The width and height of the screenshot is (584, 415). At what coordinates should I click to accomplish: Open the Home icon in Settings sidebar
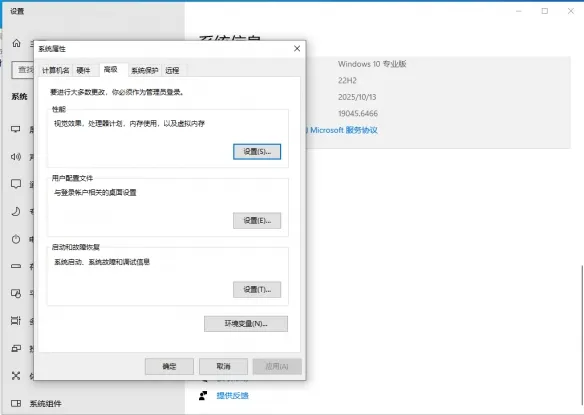pos(16,43)
